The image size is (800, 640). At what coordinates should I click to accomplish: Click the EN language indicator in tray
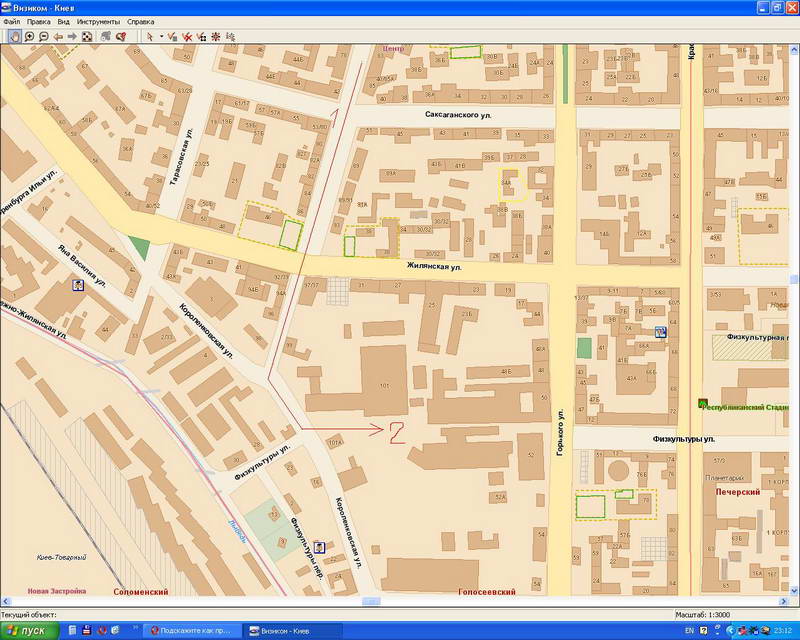(x=689, y=631)
